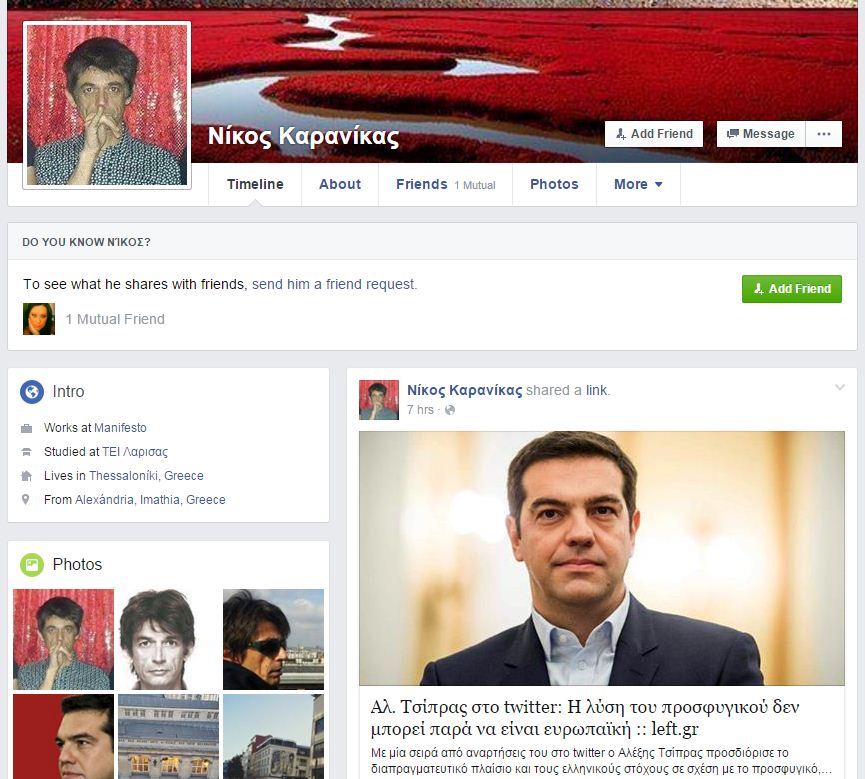Click Add Friend on the cover photo
Screen dimensions: 865x779
coord(654,134)
